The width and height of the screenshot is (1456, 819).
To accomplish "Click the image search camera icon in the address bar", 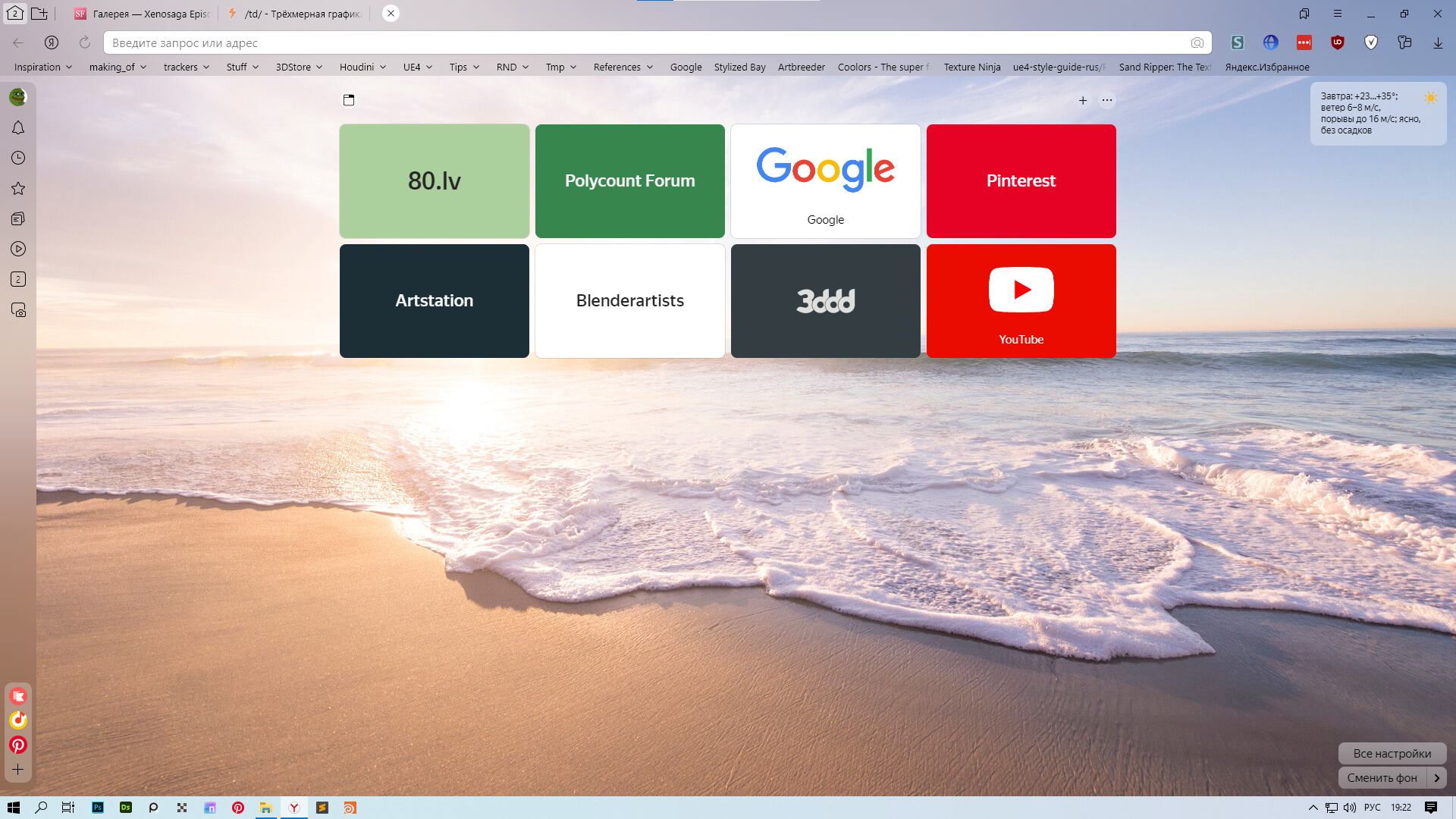I will (x=1197, y=43).
